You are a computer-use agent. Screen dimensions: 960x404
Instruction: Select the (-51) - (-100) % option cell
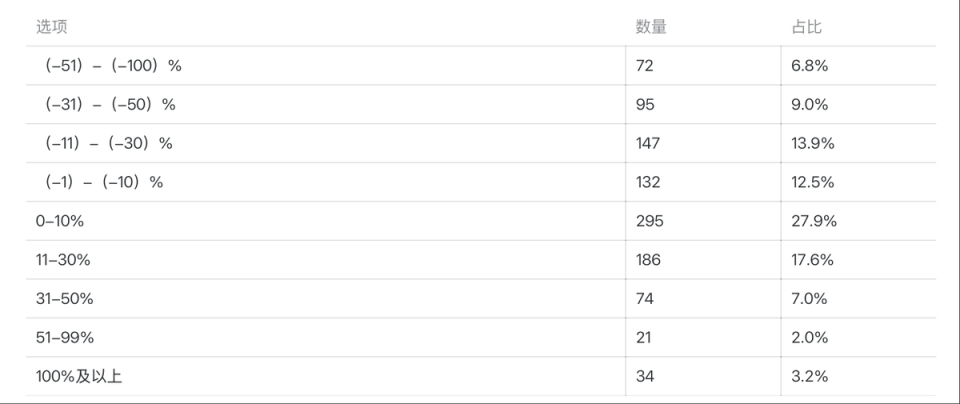click(x=113, y=66)
